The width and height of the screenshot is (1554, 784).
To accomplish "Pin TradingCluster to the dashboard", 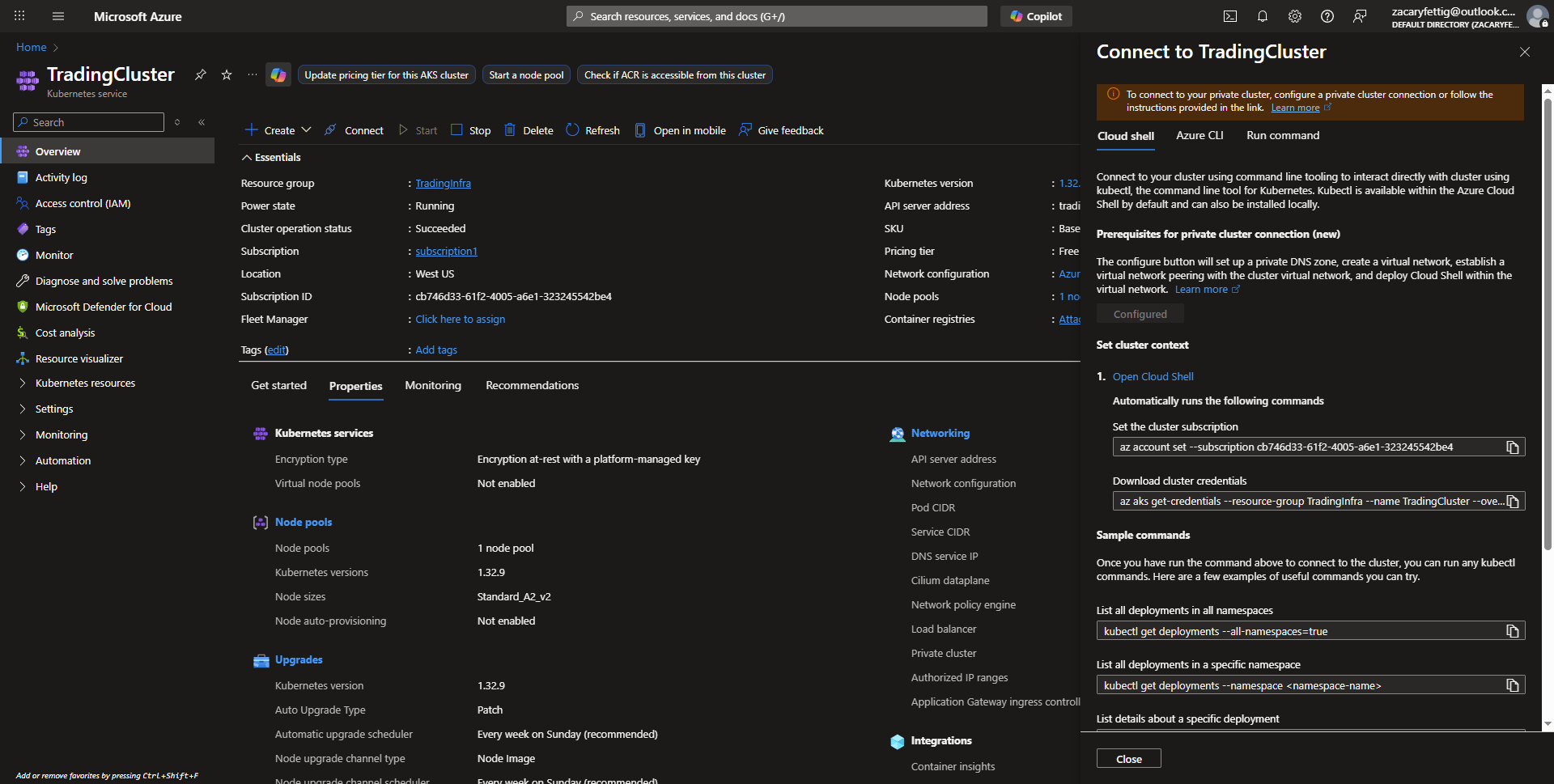I will tap(200, 75).
